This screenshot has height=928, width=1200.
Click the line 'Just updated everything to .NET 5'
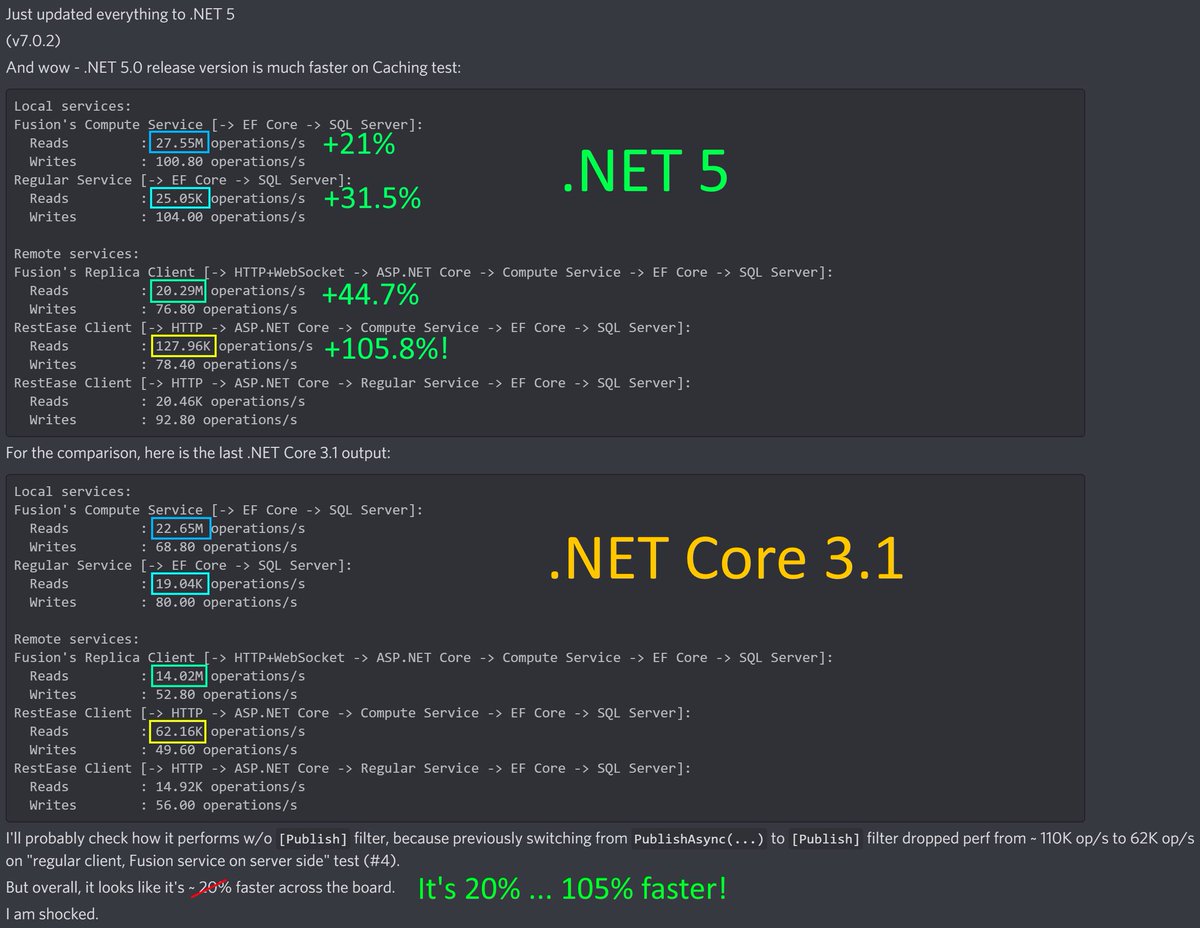pos(122,15)
